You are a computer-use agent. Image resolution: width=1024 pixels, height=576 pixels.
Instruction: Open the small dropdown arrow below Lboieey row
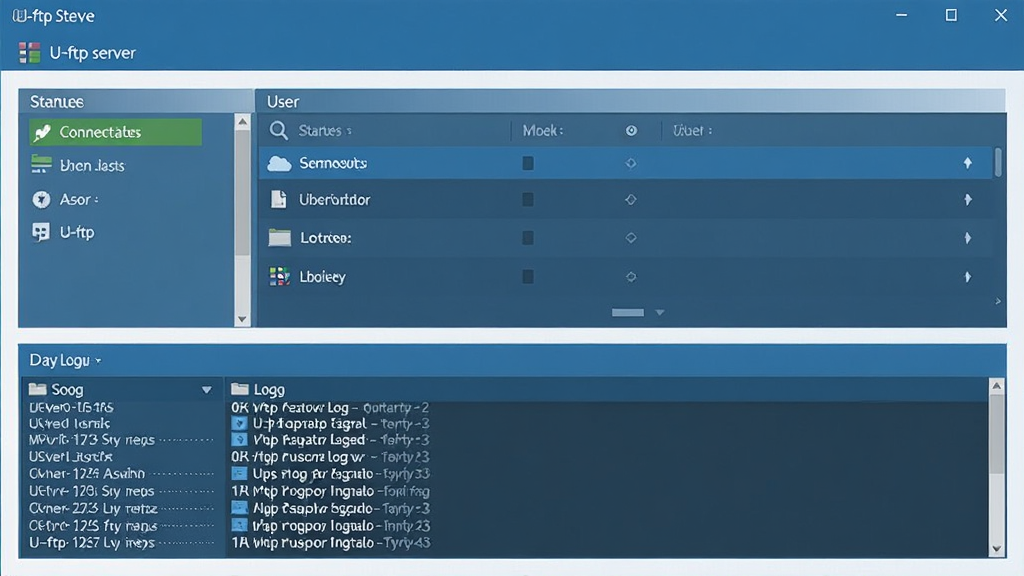pos(660,313)
